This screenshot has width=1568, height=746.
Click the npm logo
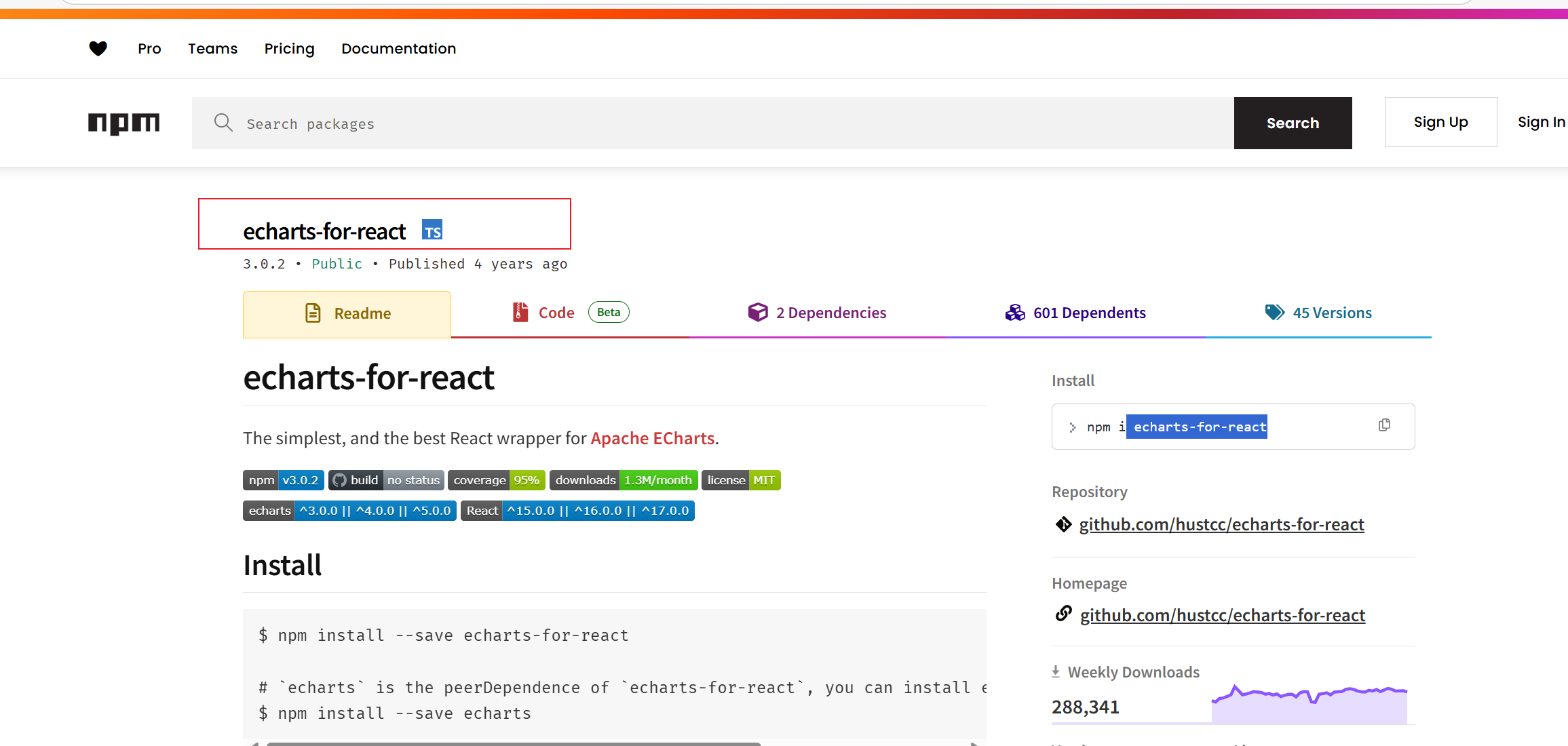point(123,123)
